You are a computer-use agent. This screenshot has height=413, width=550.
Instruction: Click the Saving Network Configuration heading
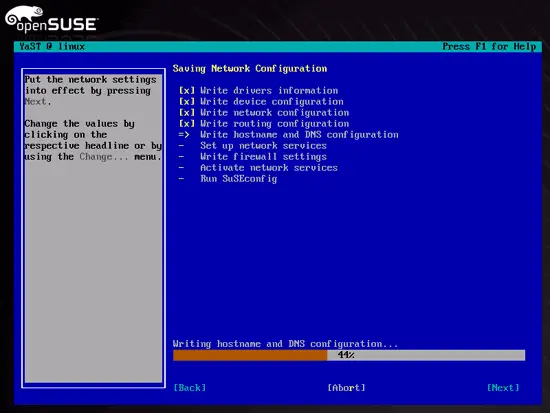(250, 69)
